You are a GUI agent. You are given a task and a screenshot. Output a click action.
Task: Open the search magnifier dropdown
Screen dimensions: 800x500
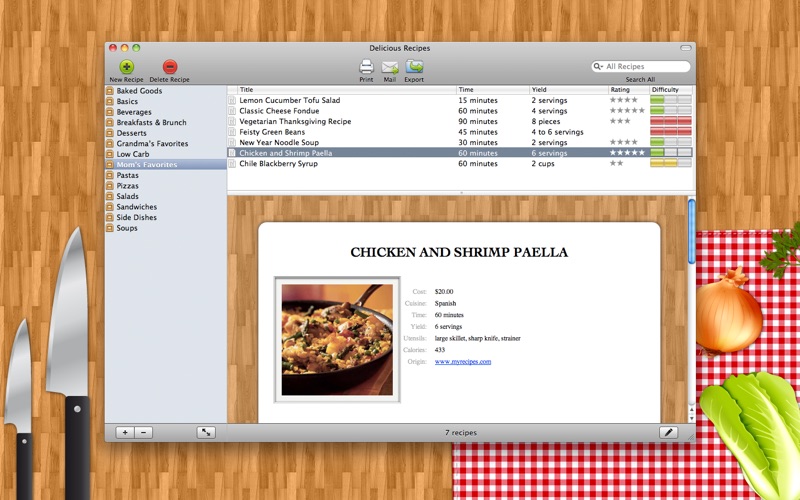(599, 67)
